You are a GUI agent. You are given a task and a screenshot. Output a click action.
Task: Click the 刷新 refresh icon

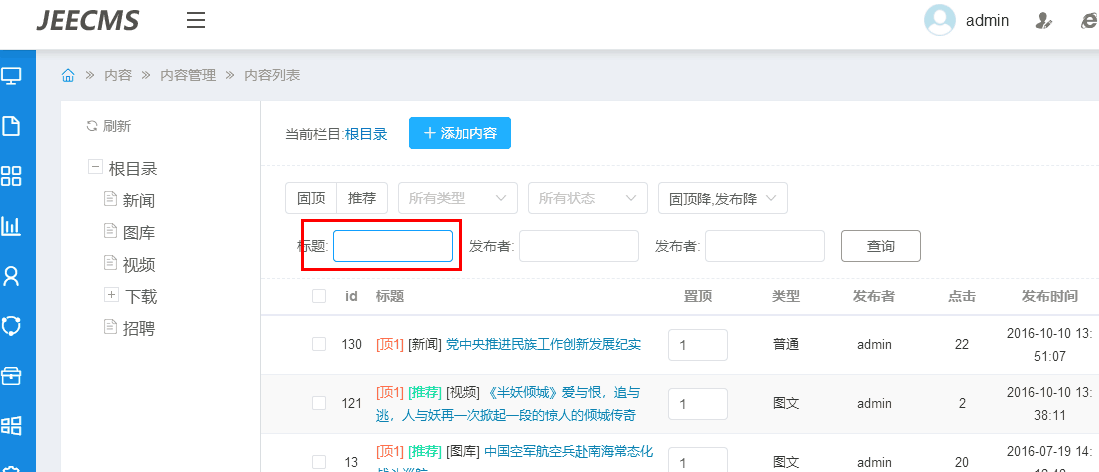coord(92,126)
